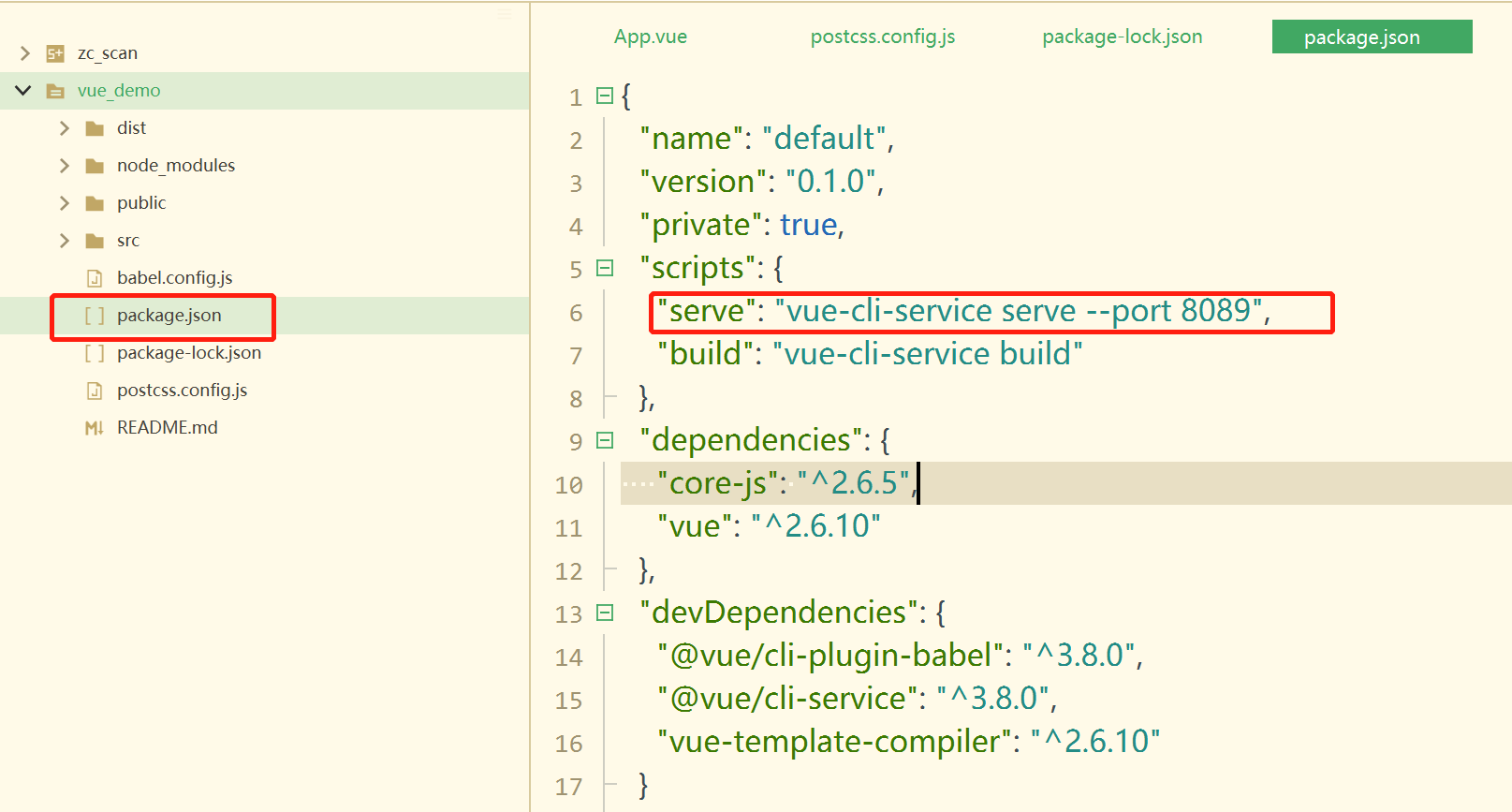
Task: Fold the dependencies block at line 9
Action: point(605,440)
